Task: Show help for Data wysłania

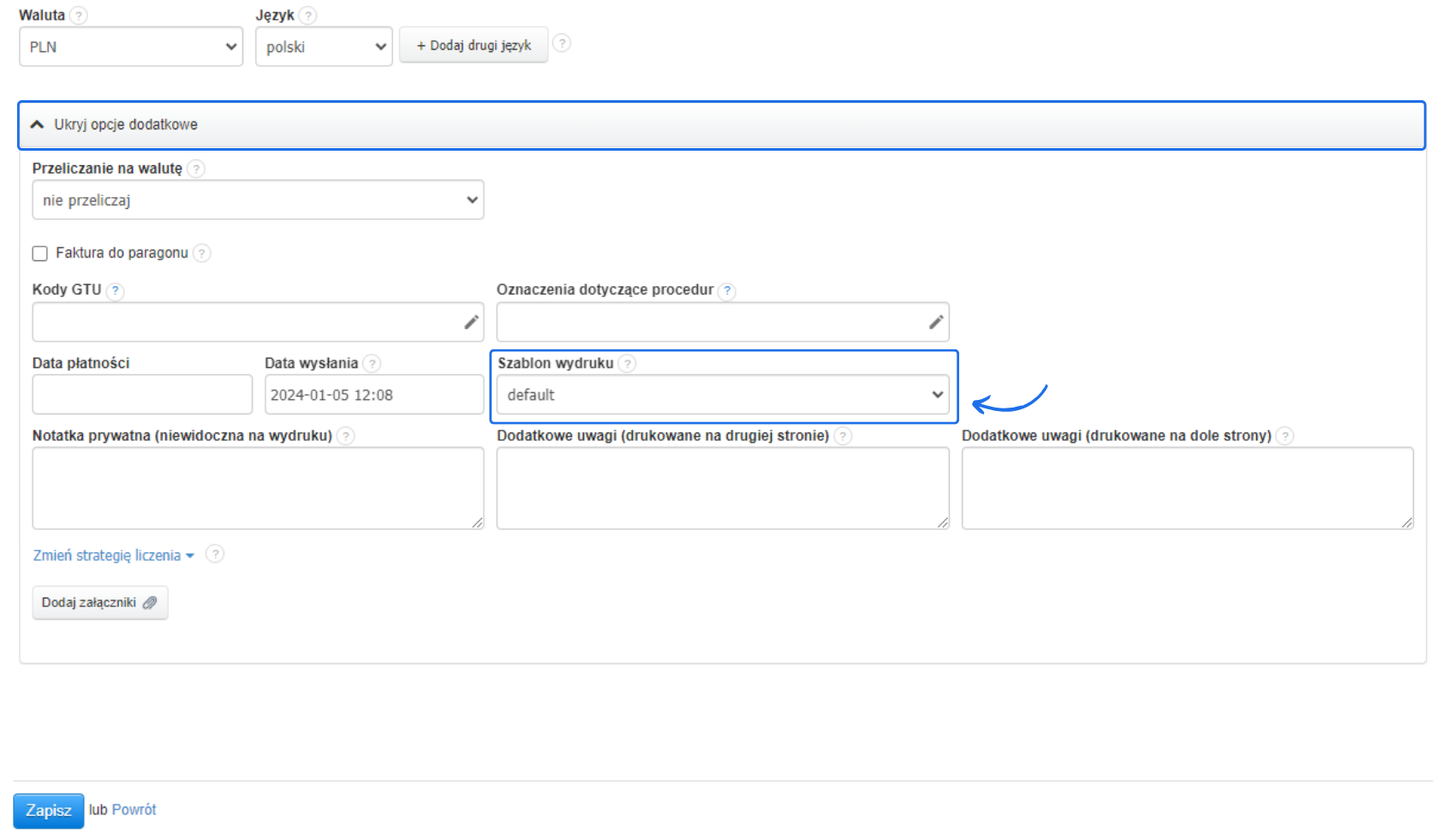Action: [372, 364]
